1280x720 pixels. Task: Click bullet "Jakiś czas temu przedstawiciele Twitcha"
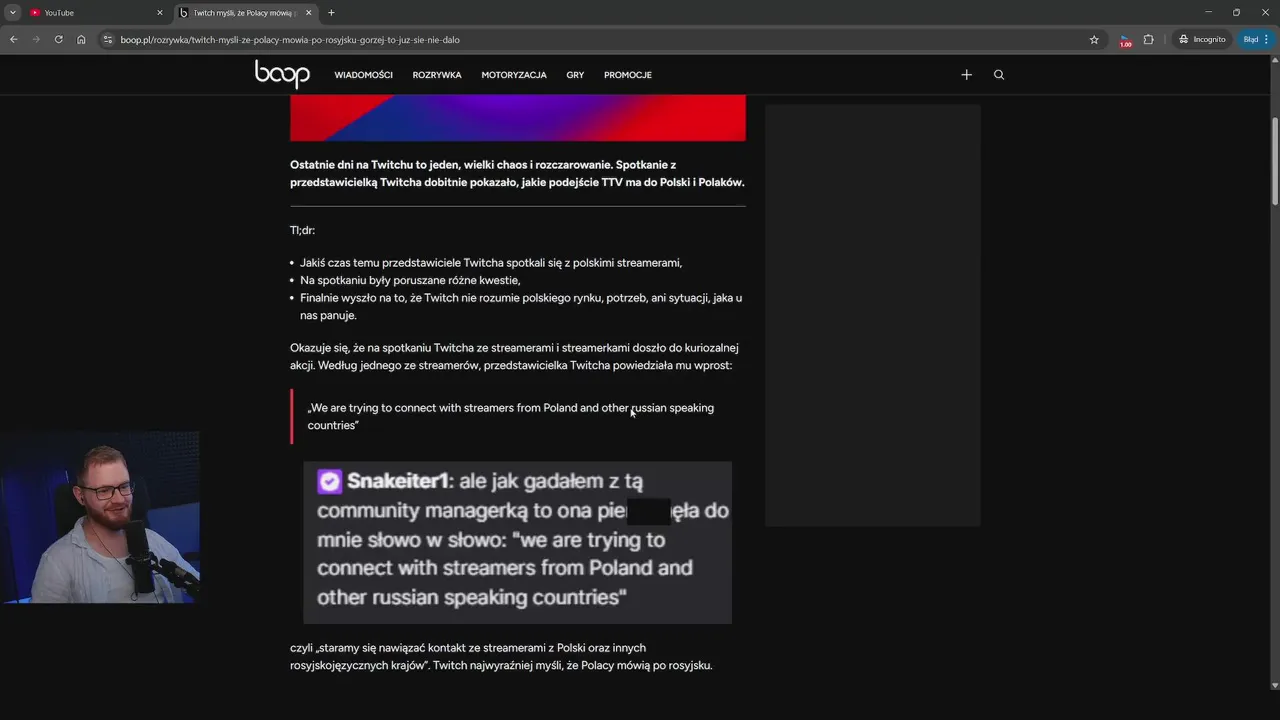pos(491,263)
